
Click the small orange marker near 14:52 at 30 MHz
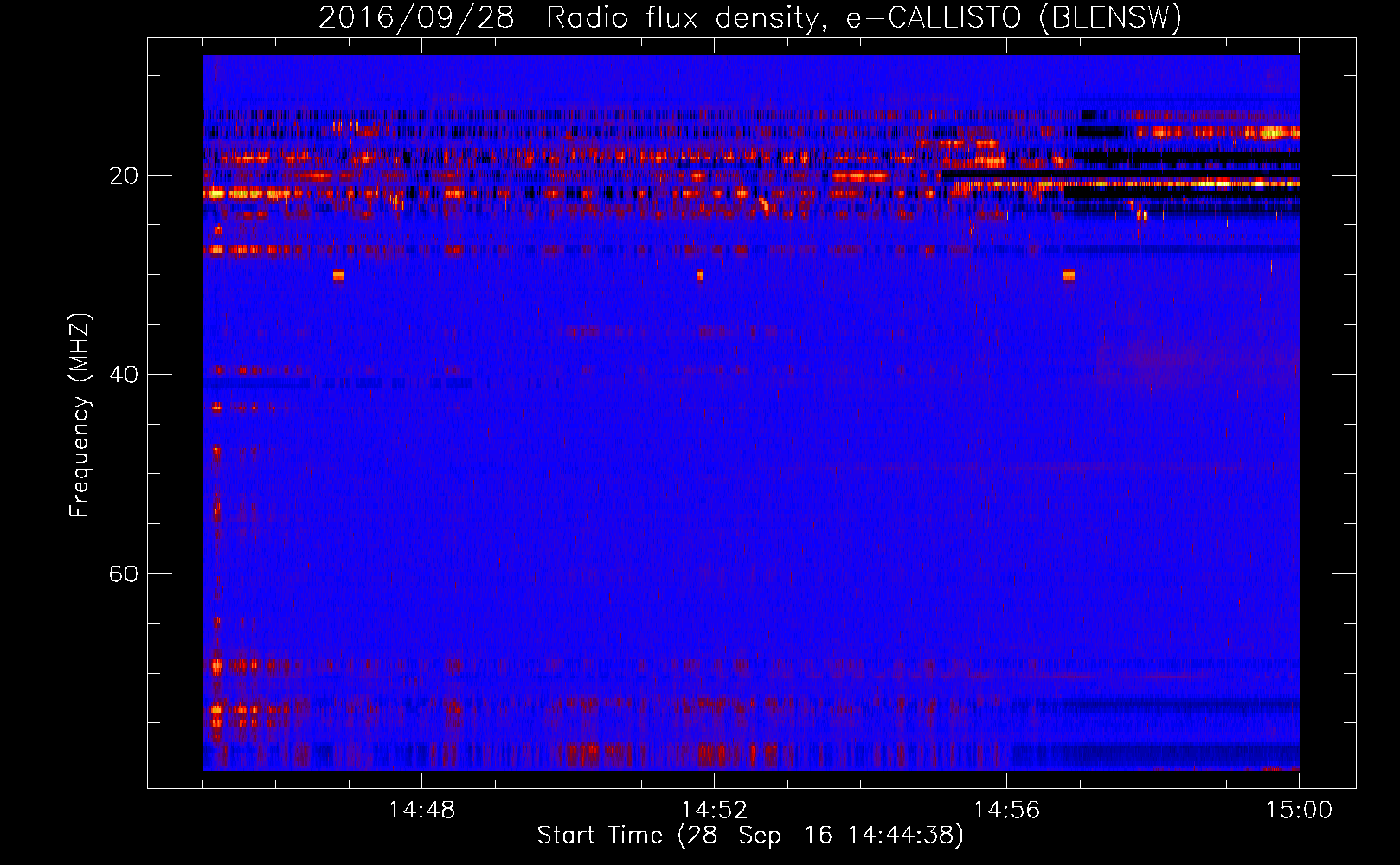click(x=700, y=276)
